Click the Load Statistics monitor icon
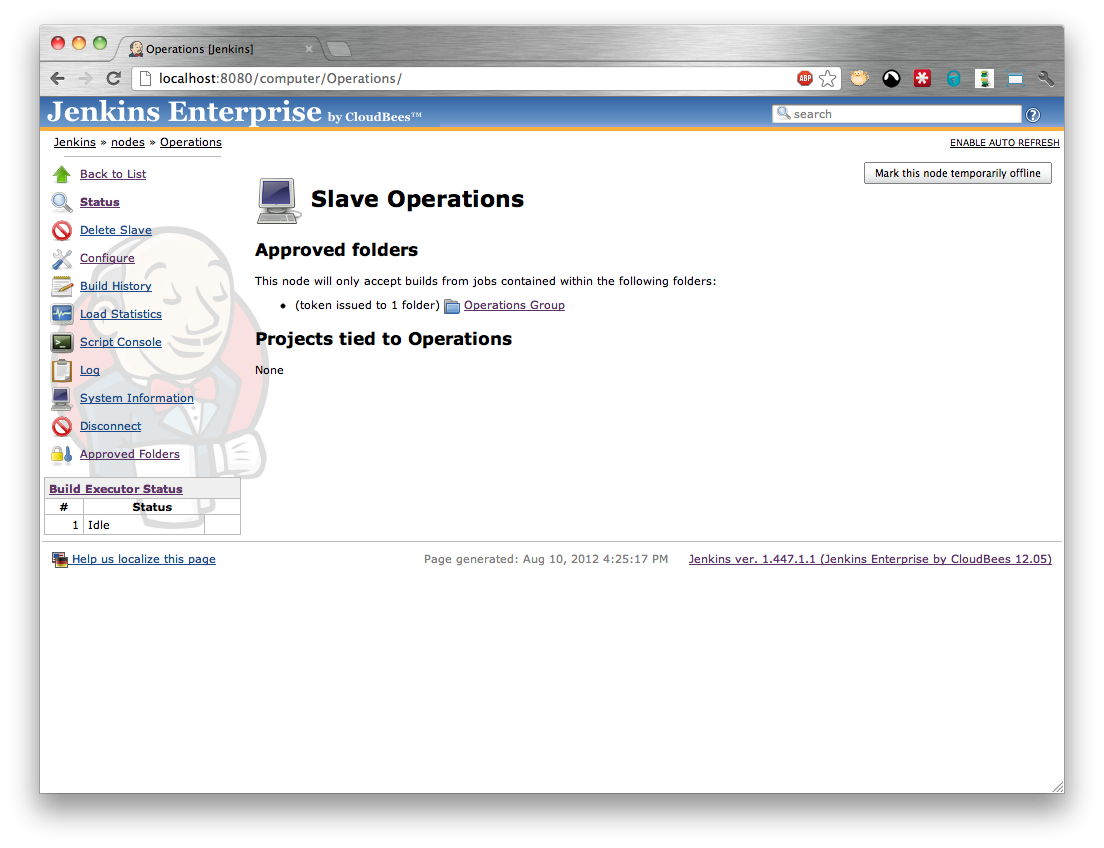1104x848 pixels. pyautogui.click(x=62, y=314)
